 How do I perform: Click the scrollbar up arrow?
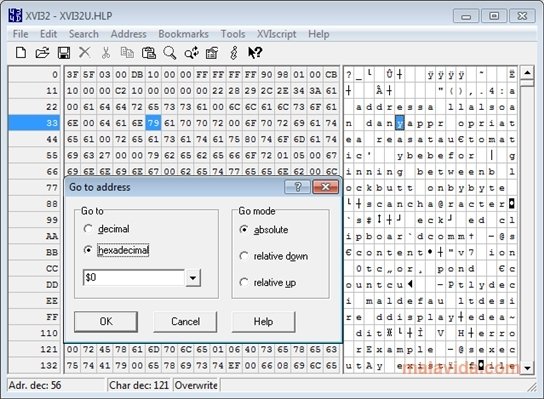(x=527, y=73)
